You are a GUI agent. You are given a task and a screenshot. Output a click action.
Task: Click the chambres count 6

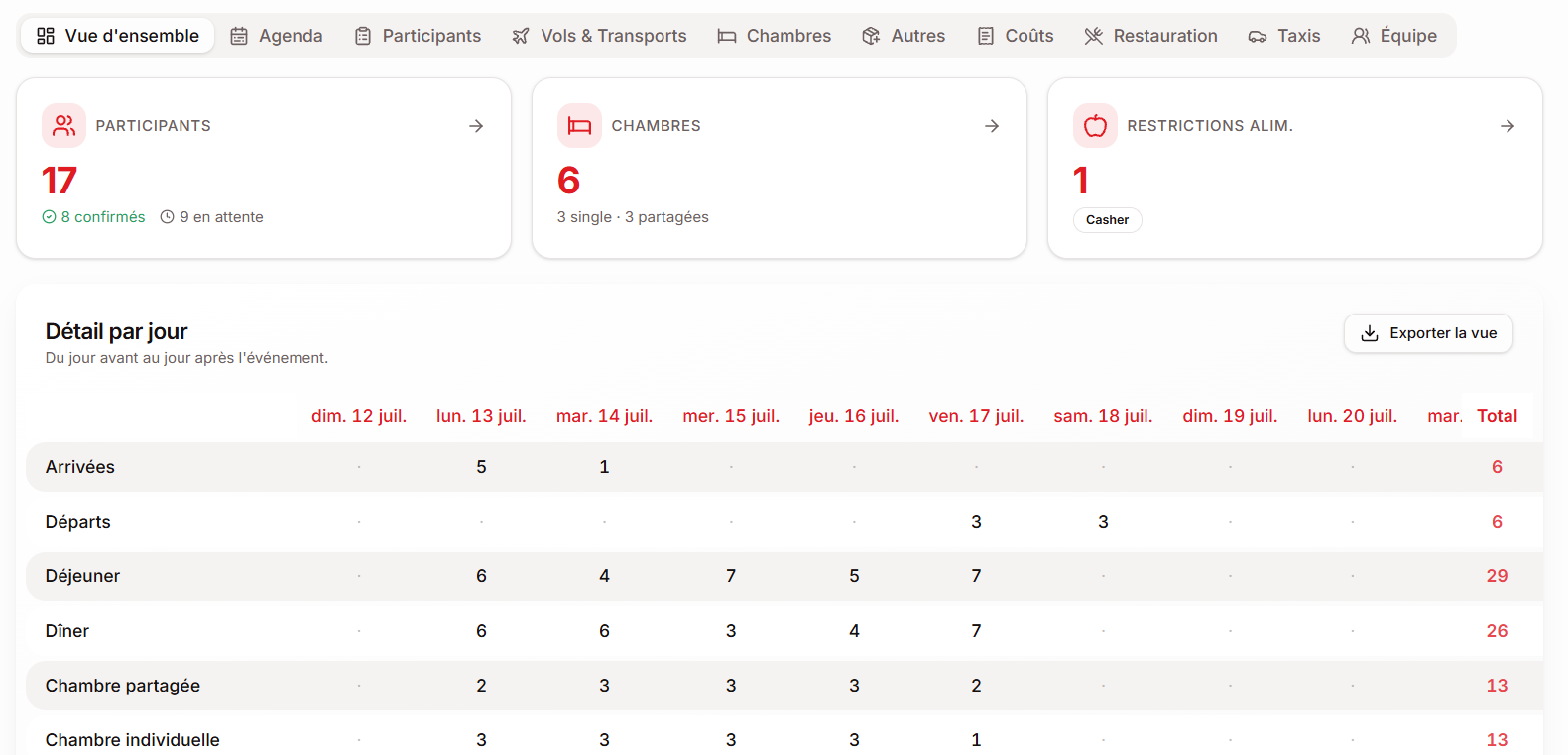568,181
